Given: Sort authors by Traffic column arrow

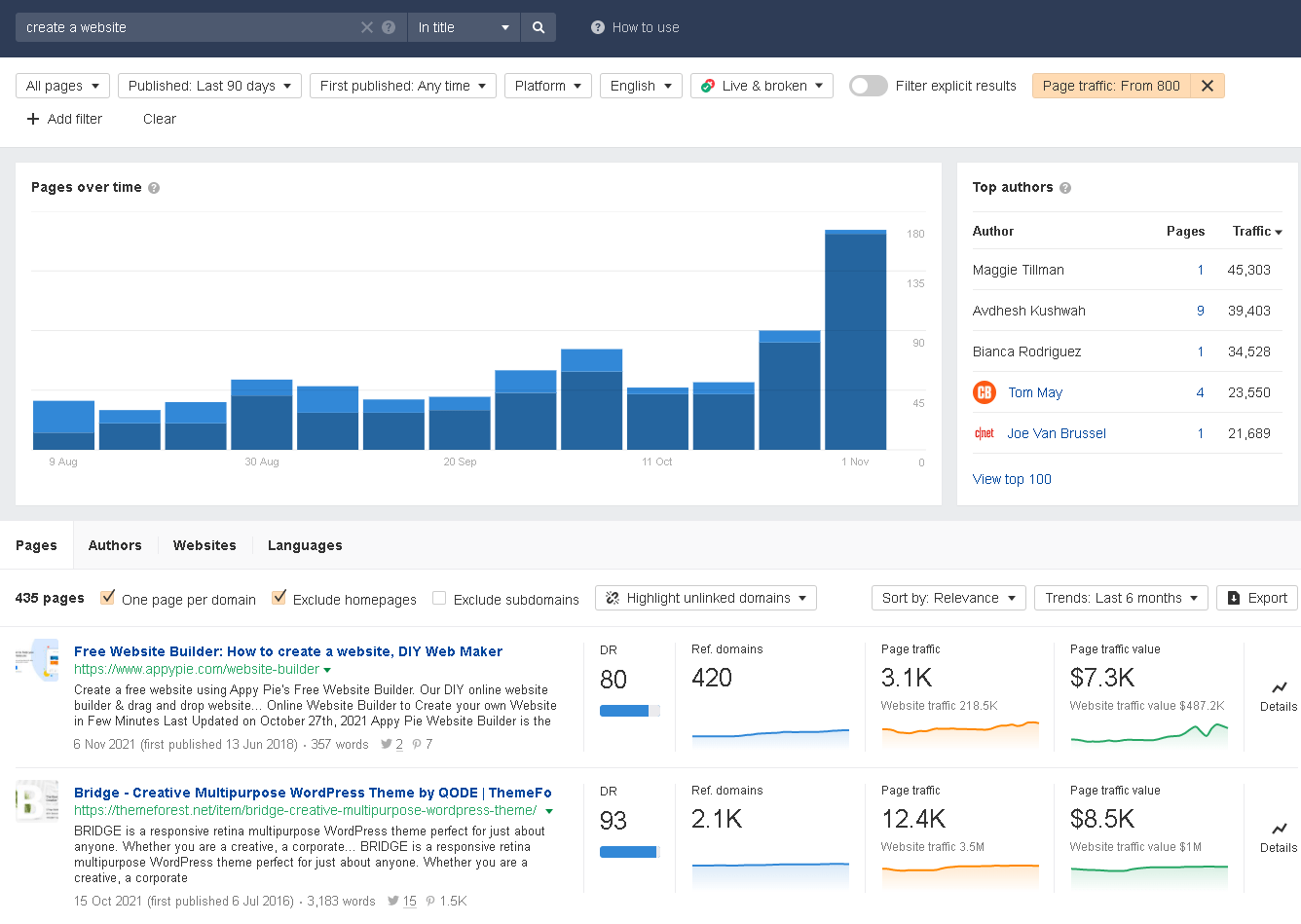Looking at the screenshot, I should tap(1279, 232).
